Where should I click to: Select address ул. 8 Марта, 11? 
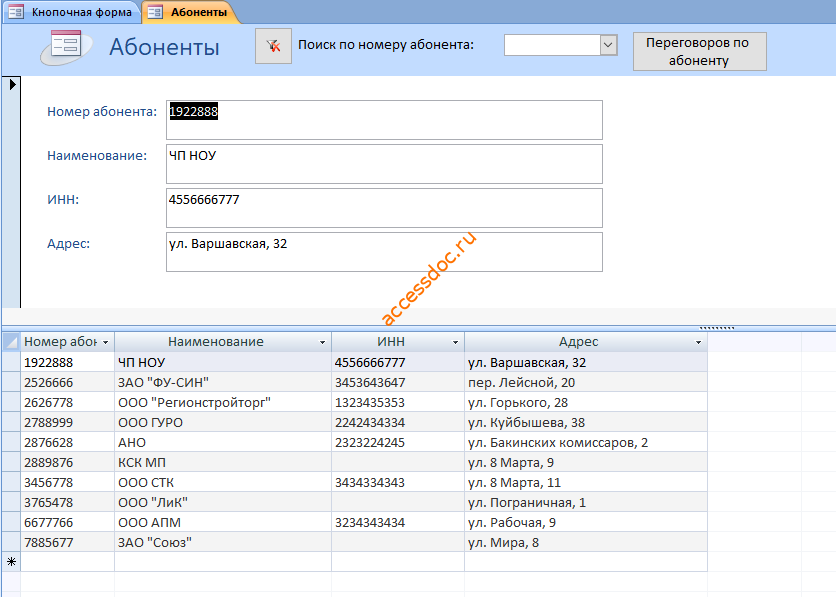pyautogui.click(x=586, y=482)
